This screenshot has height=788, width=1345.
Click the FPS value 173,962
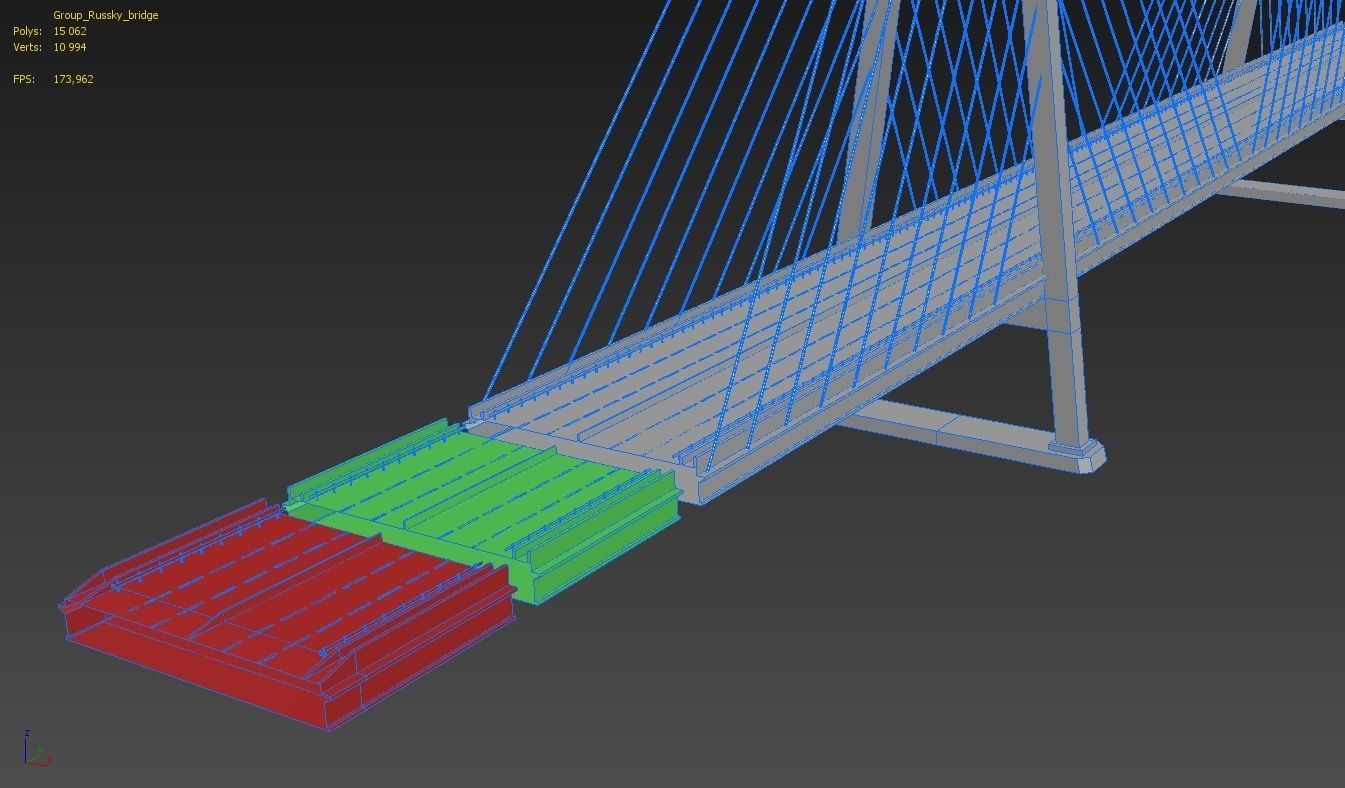click(73, 79)
